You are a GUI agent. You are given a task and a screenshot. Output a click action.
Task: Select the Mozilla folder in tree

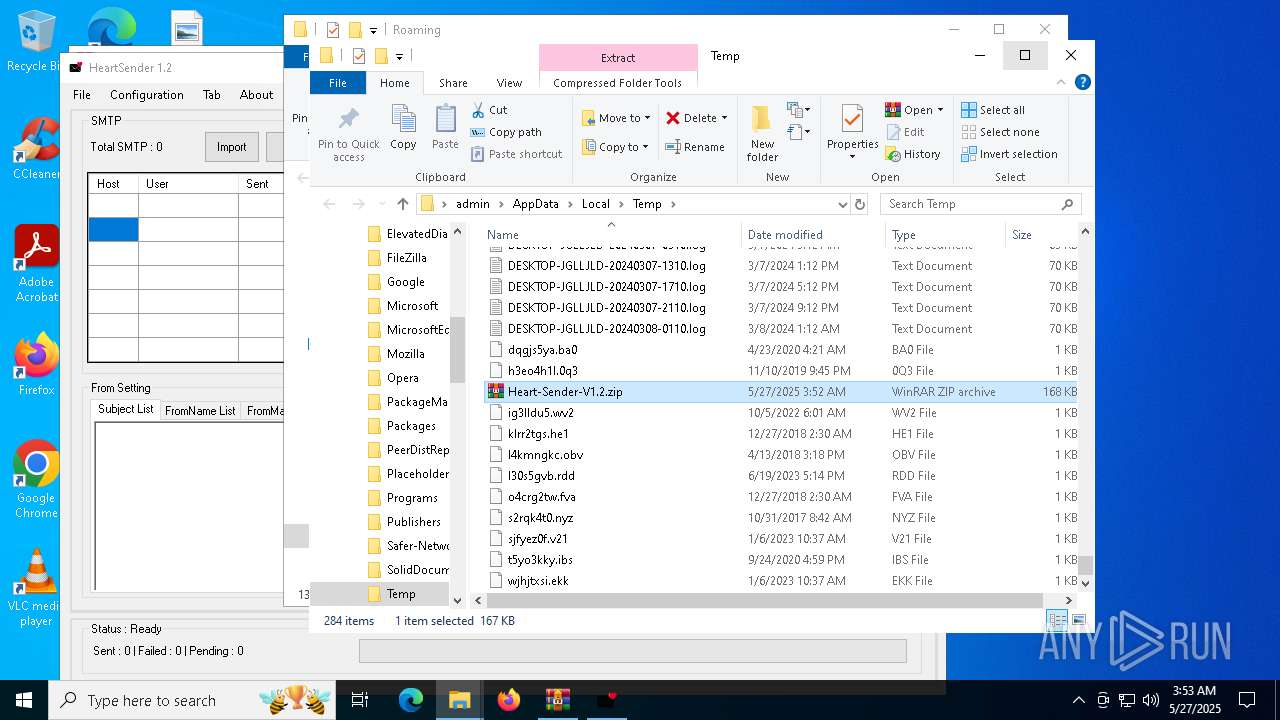pyautogui.click(x=405, y=354)
